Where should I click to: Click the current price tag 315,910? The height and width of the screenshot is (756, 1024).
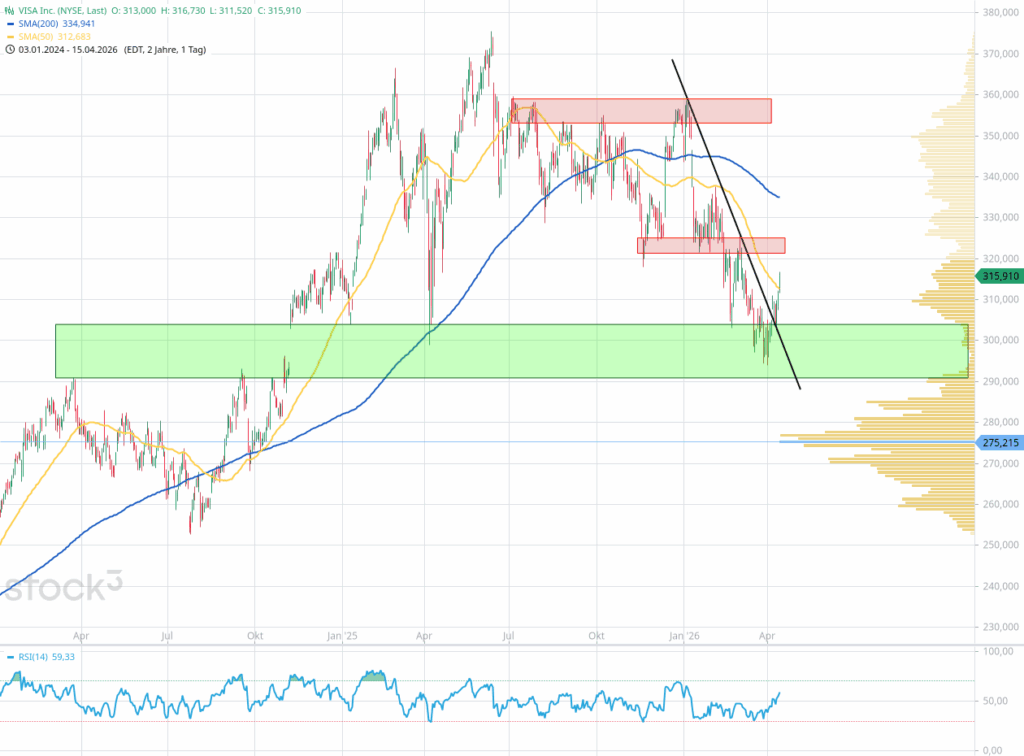coord(1000,276)
